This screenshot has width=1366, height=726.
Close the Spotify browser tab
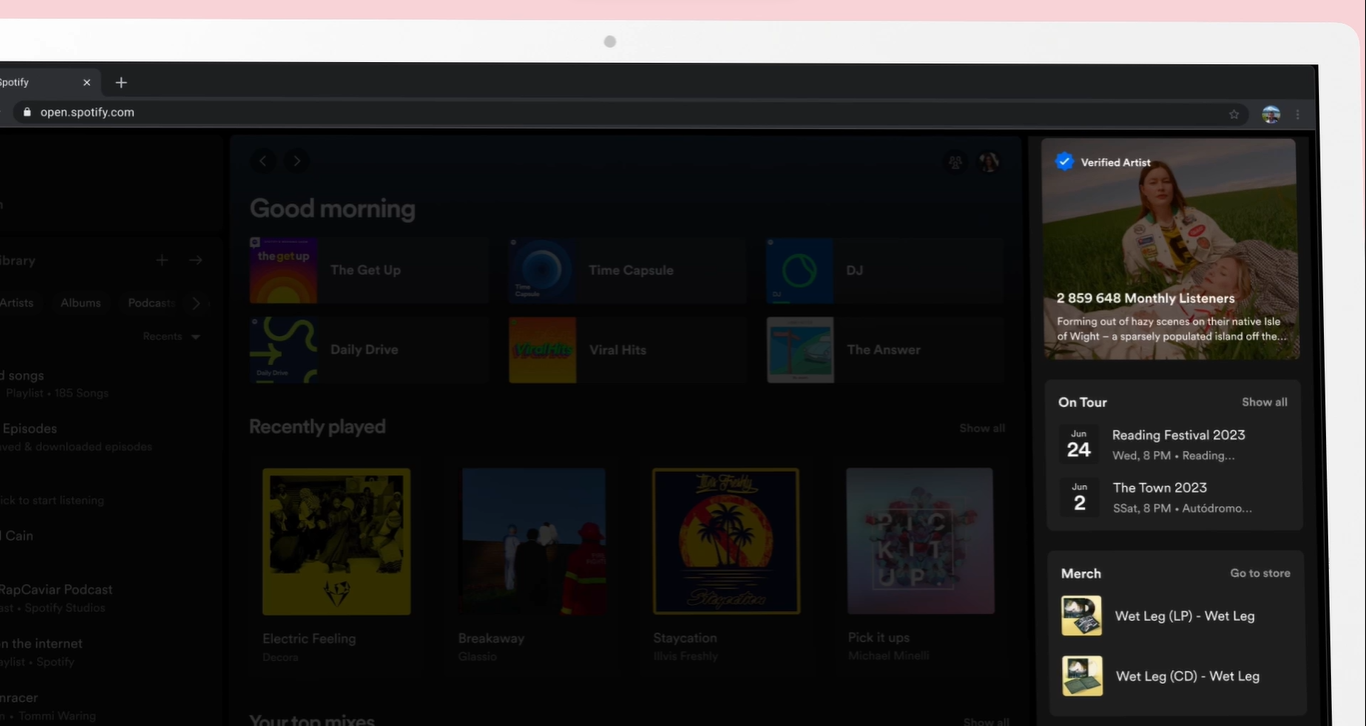(x=87, y=83)
